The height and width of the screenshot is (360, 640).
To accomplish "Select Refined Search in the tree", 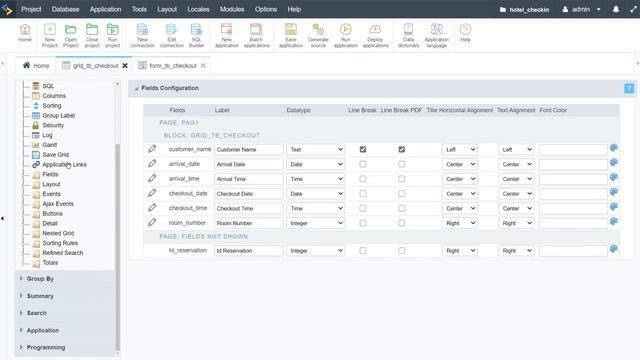I will (x=62, y=253).
